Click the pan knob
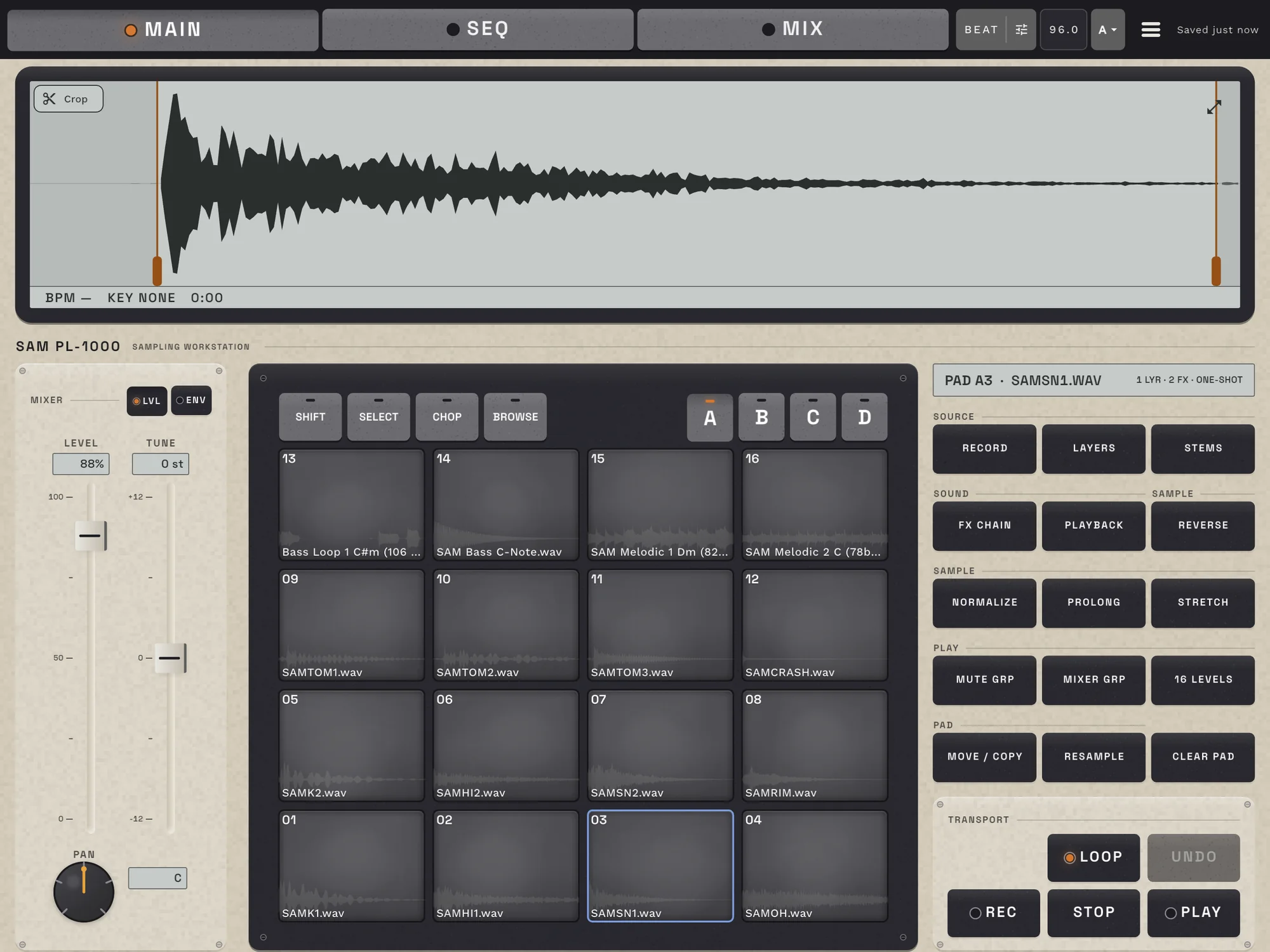This screenshot has width=1270, height=952. (x=84, y=891)
